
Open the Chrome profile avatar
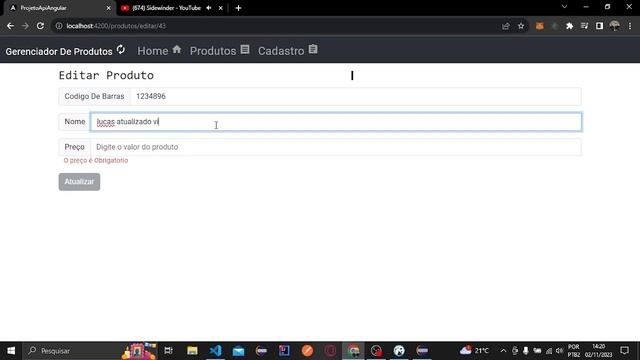[x=614, y=26]
